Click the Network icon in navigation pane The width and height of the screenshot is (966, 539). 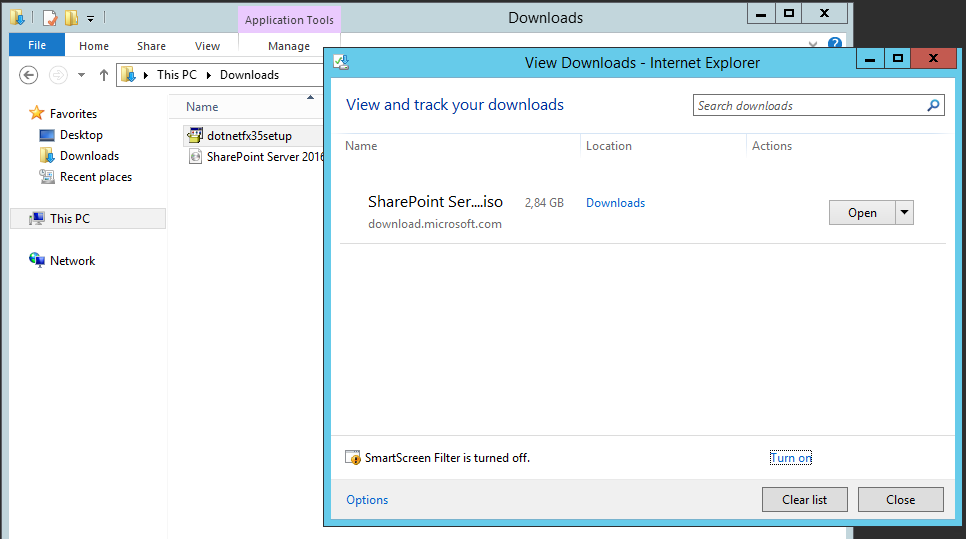(37, 260)
